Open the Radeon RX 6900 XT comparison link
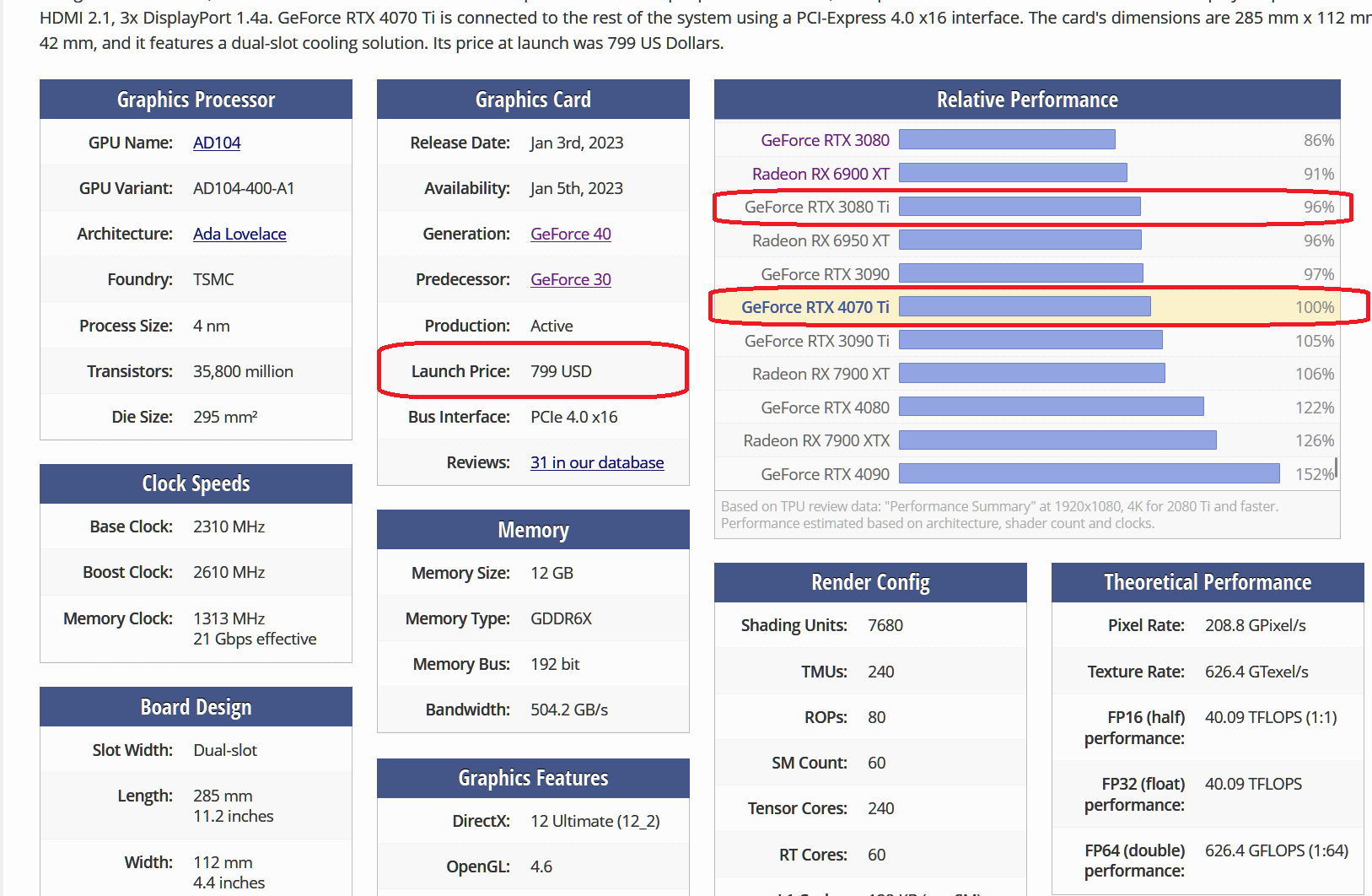The width and height of the screenshot is (1372, 896). pos(821,174)
